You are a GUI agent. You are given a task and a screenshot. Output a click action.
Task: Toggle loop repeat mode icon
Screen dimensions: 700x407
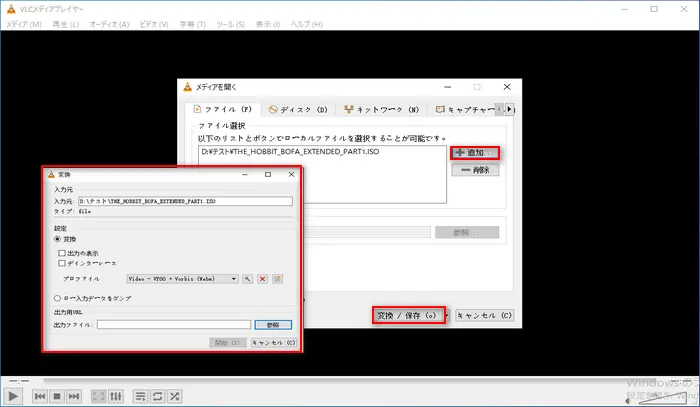[159, 396]
